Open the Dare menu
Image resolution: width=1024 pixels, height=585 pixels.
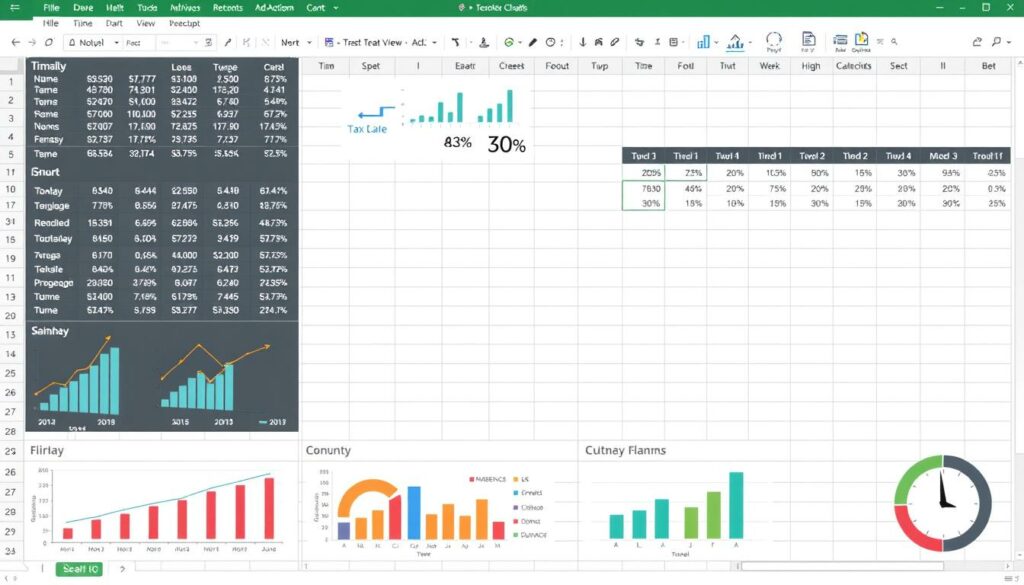[83, 8]
